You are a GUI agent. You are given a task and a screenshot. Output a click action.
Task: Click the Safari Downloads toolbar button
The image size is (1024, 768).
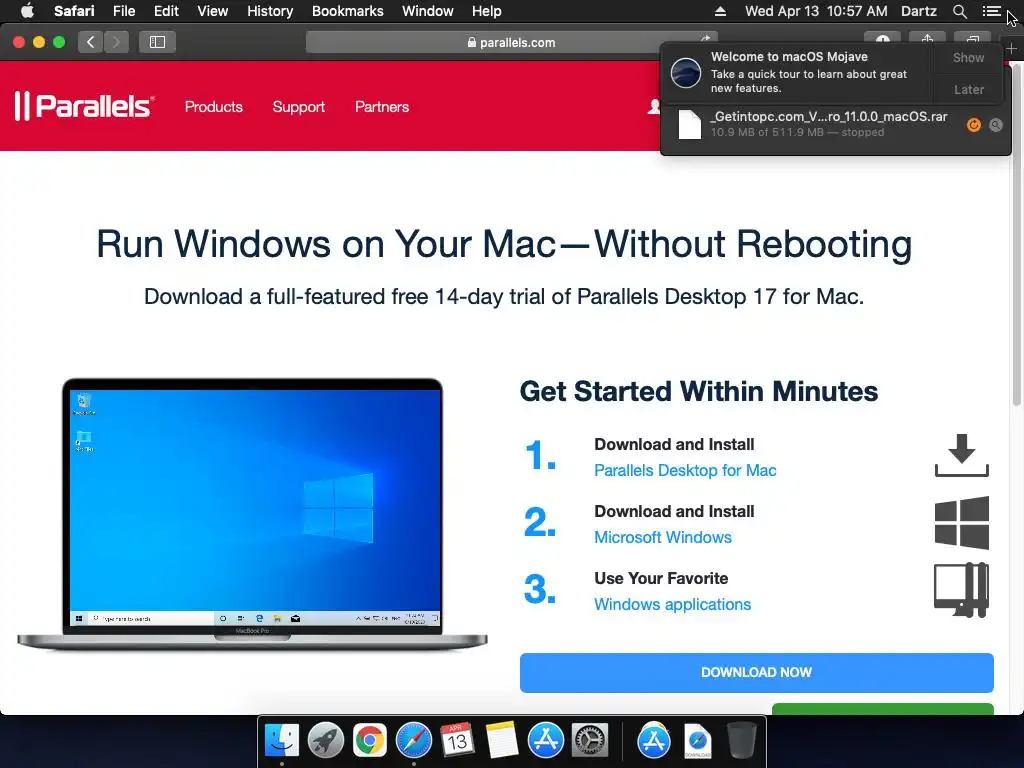[882, 39]
